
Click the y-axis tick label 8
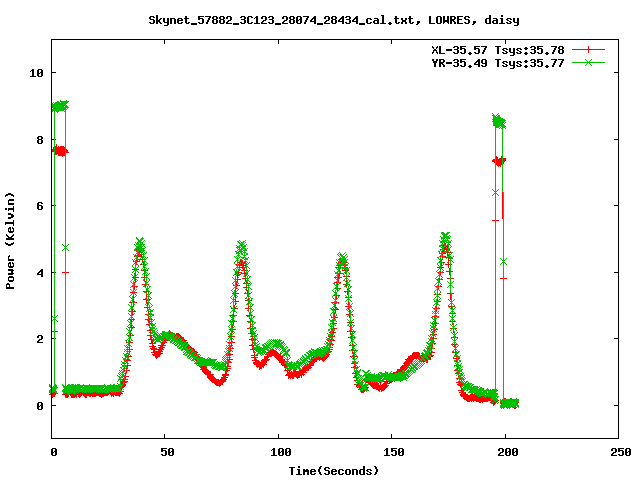[x=39, y=139]
